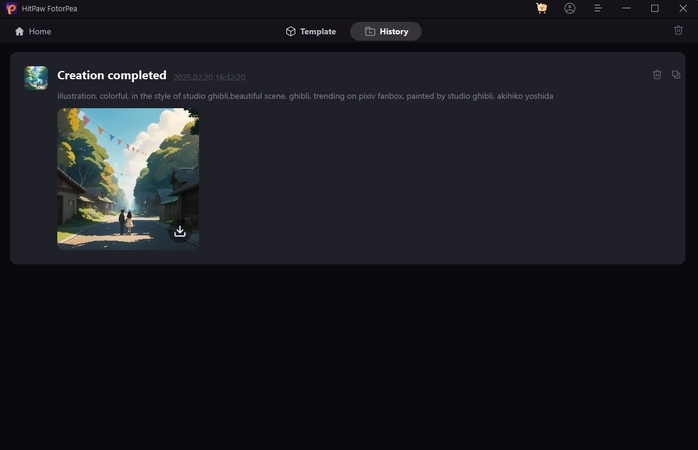Delete the Creation completed entry
This screenshot has height=450, width=698.
click(x=657, y=74)
